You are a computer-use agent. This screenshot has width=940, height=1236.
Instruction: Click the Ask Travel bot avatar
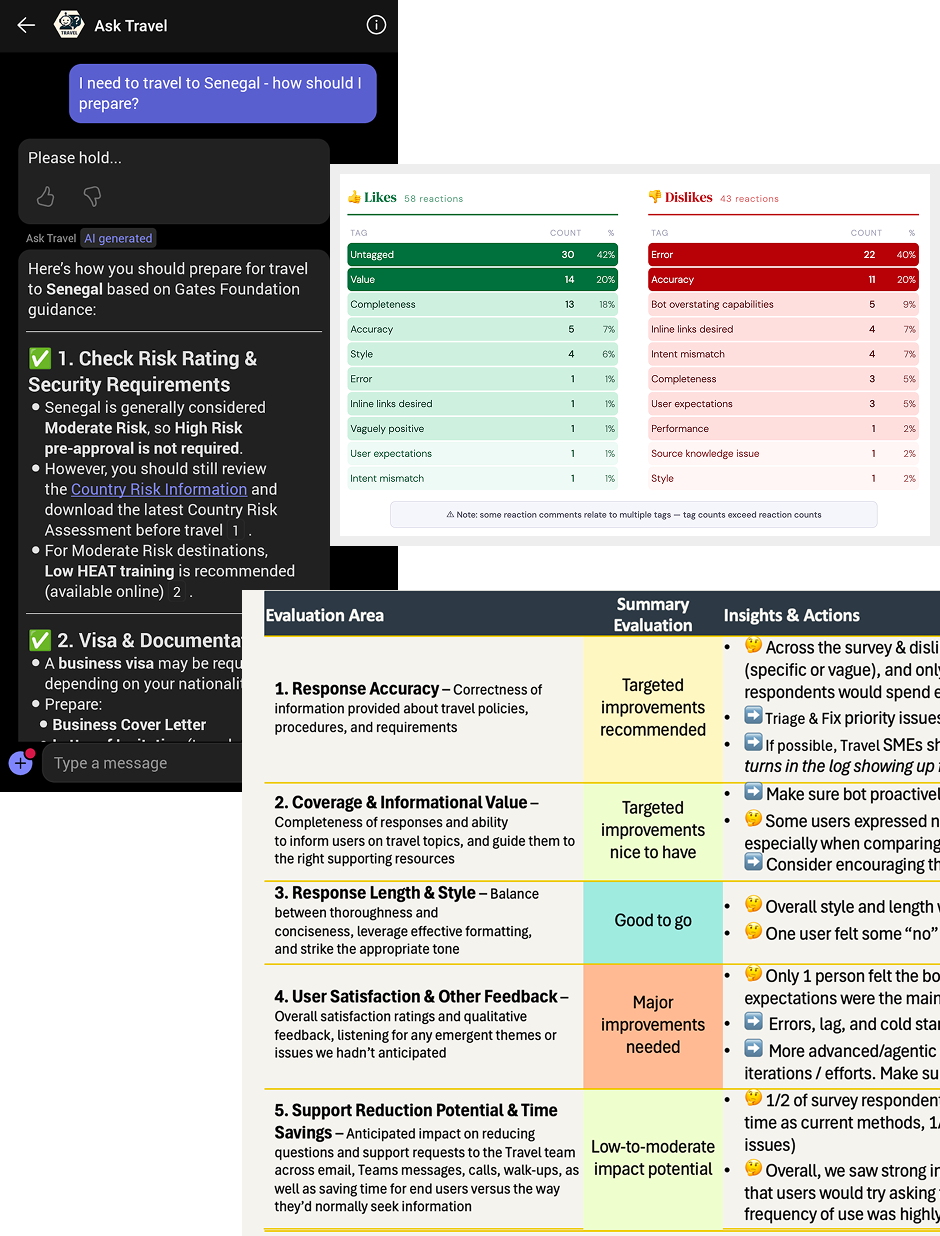tap(69, 25)
